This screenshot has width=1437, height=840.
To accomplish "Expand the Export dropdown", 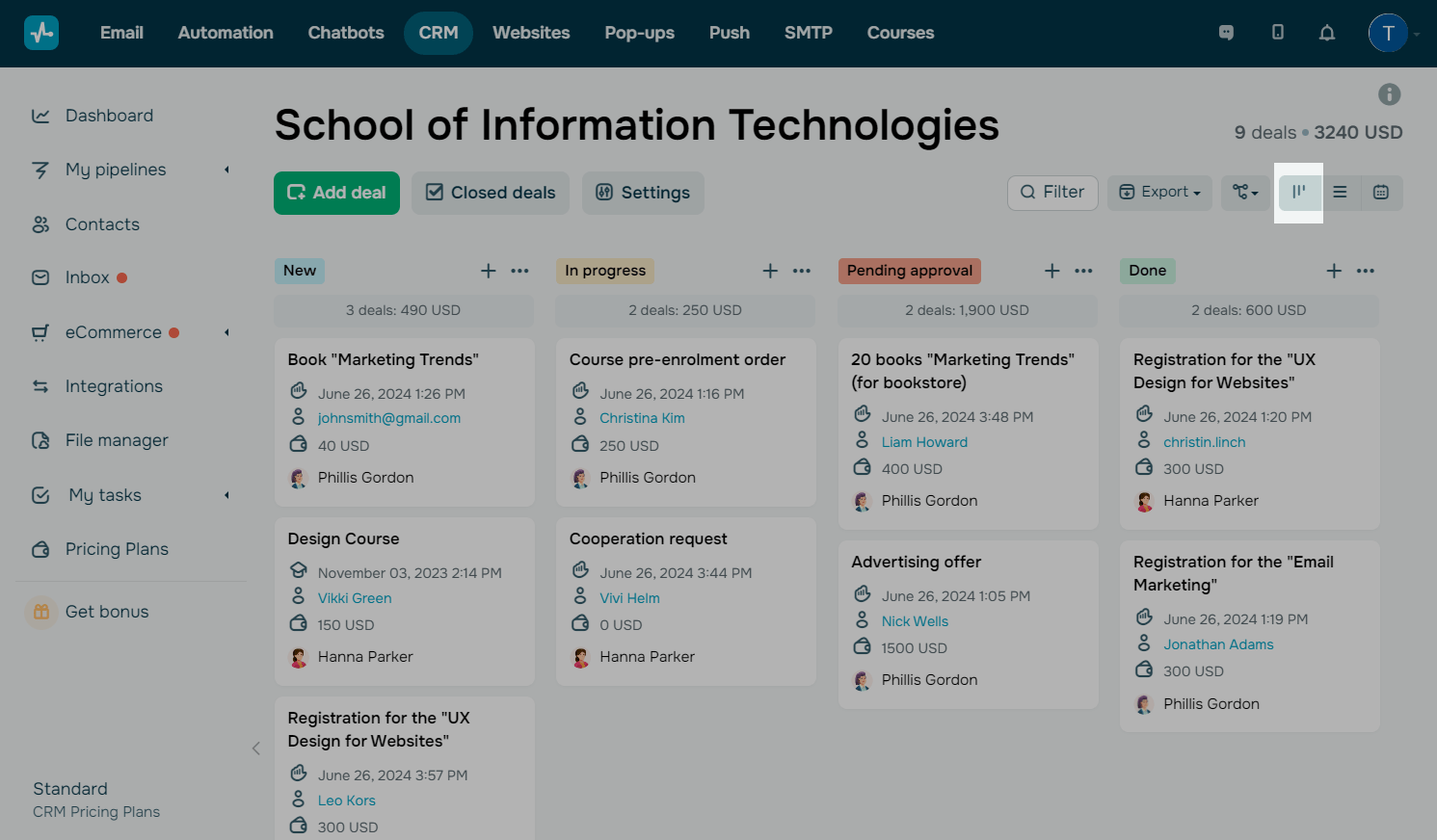I will 1159,193.
